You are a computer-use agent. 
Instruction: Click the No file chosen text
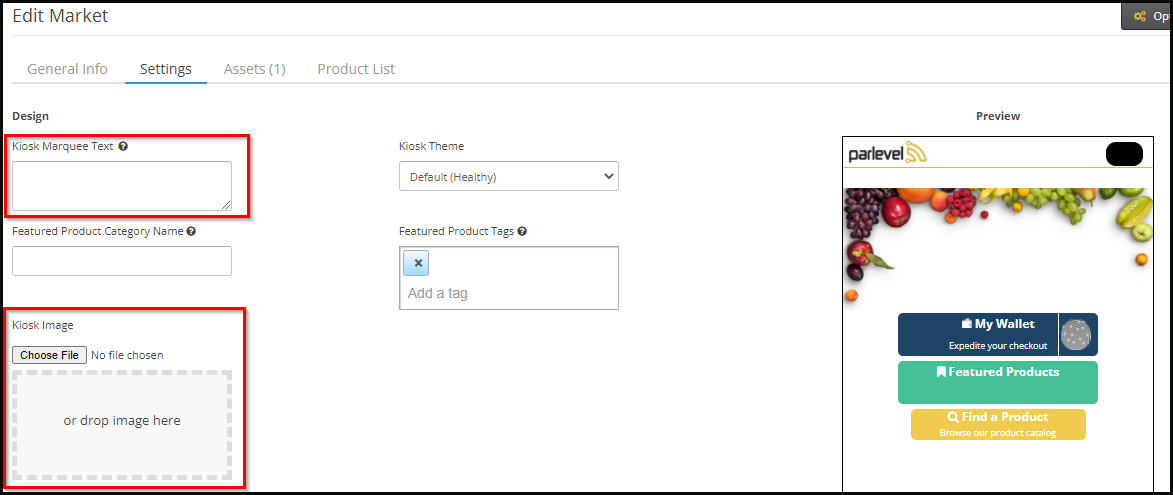pos(126,355)
